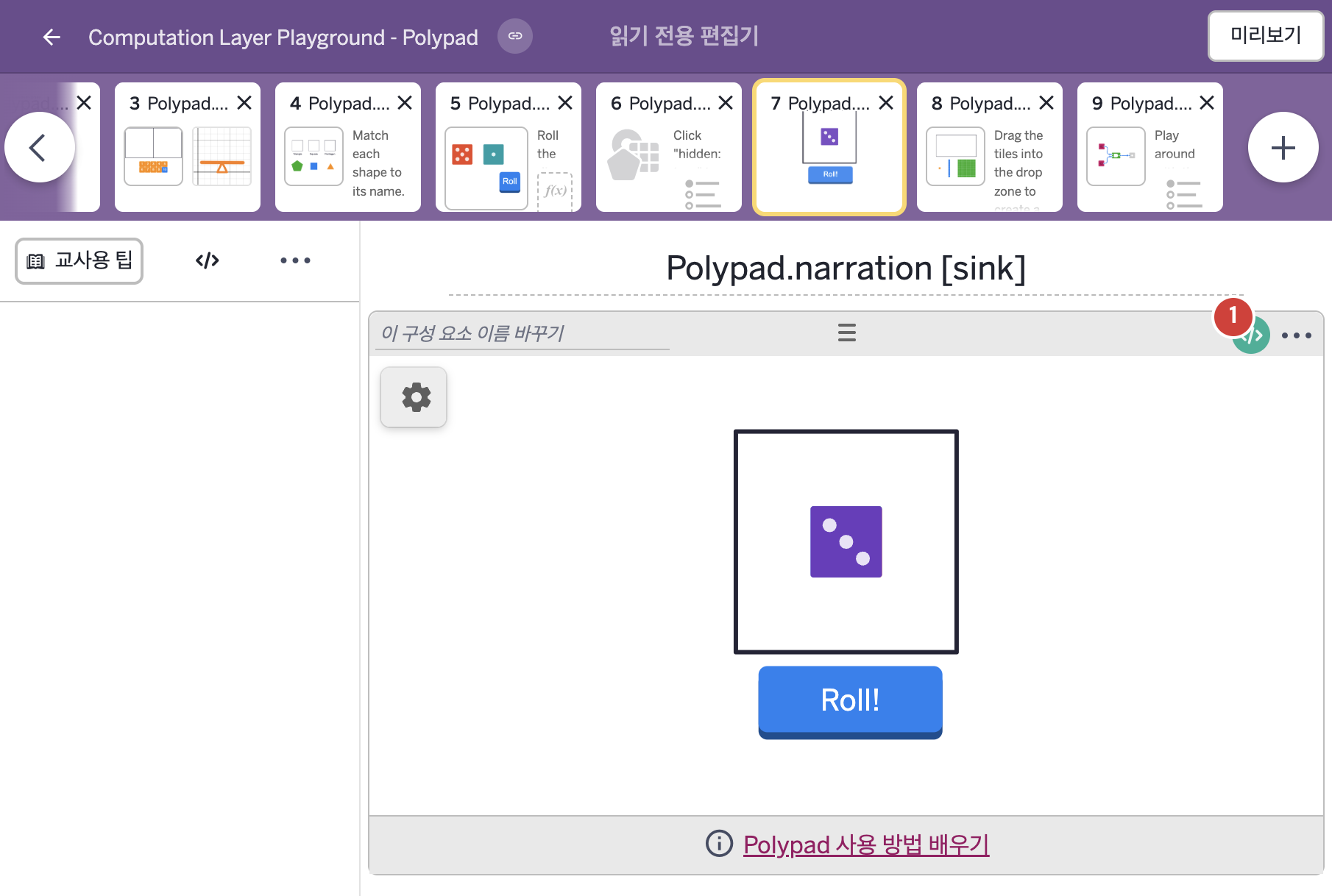1332x896 pixels.
Task: Open screen 9 Polypad thumbnail
Action: 1150,147
